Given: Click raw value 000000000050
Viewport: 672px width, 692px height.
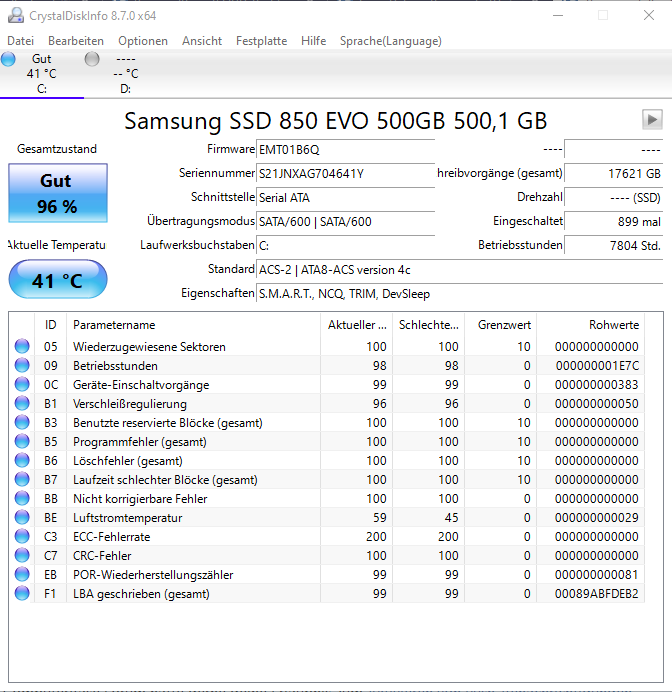Looking at the screenshot, I should [x=597, y=403].
